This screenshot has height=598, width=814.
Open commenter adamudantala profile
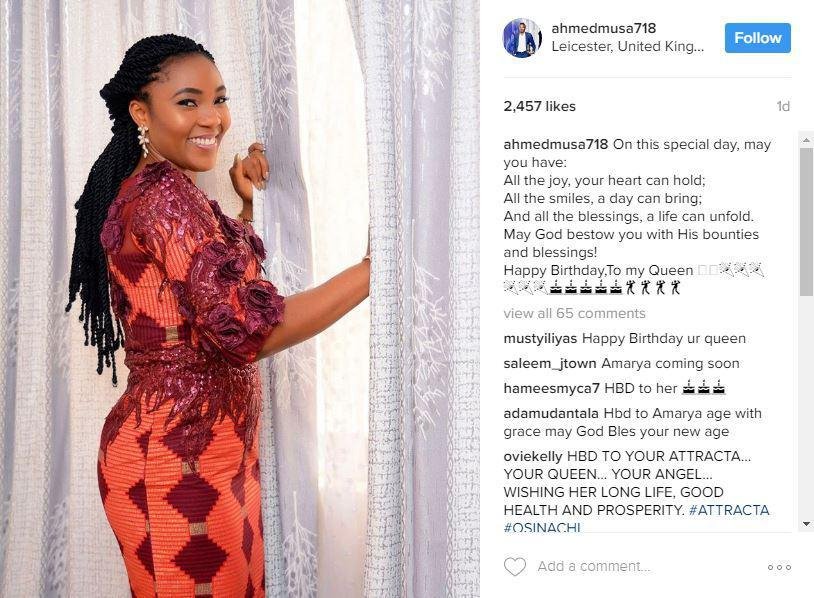pyautogui.click(x=551, y=414)
